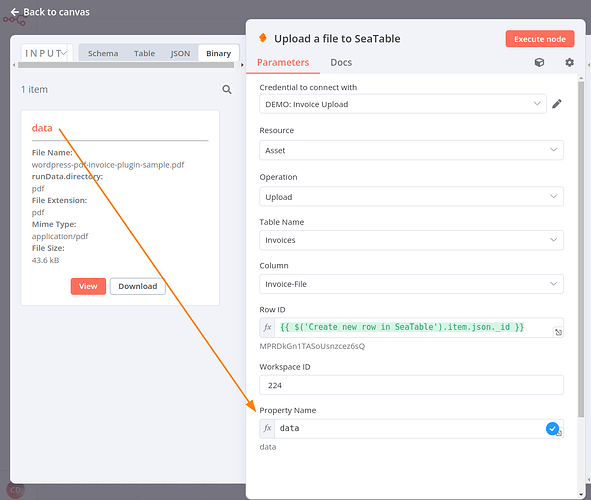Viewport: 591px width, 500px height.
Task: Expand the Credential DEMO: Invoice Upload dropdown
Action: pos(403,104)
